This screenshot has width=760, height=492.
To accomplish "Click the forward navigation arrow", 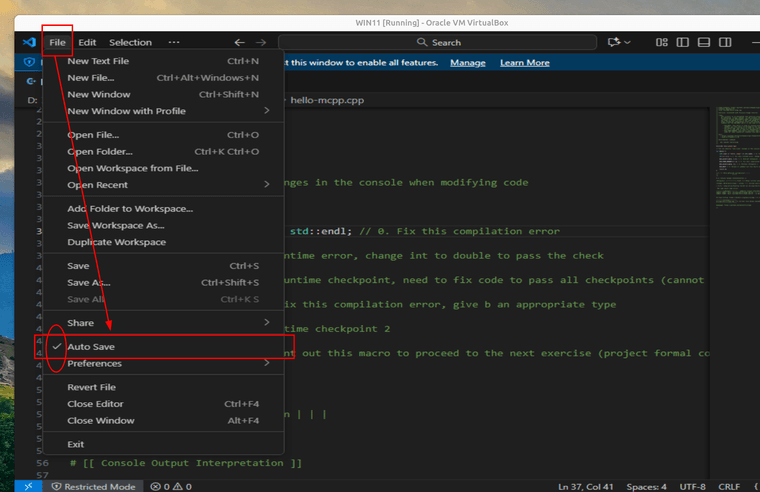I will (261, 42).
